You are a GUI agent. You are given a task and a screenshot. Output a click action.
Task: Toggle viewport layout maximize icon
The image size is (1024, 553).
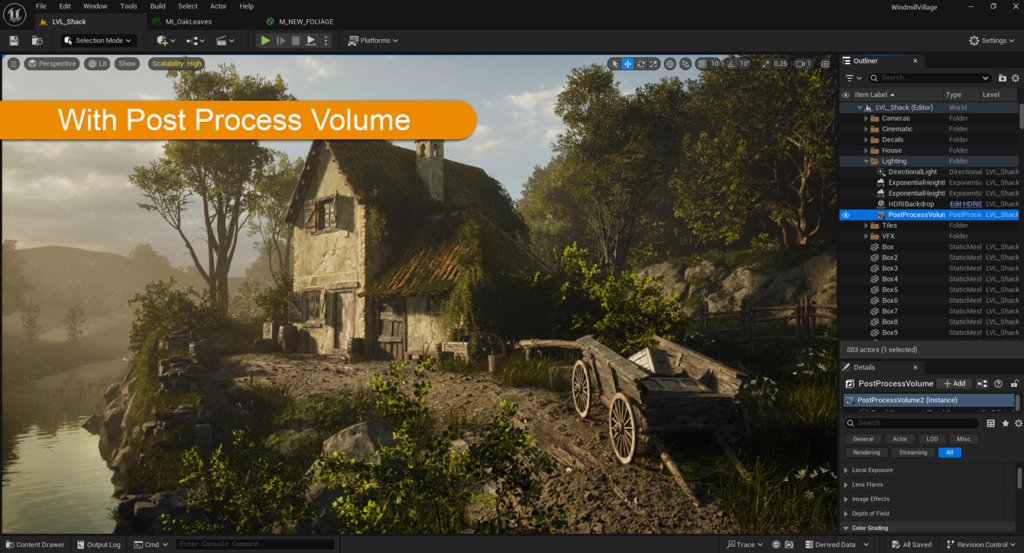825,63
